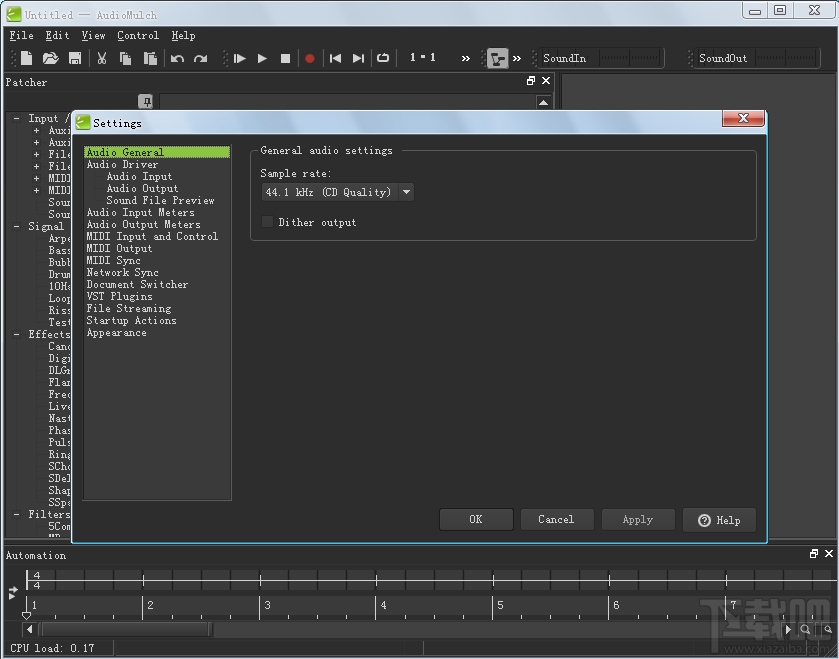Screen dimensions: 839x659
Task: Collapse the Filters category in the Patcher
Action: point(16,514)
